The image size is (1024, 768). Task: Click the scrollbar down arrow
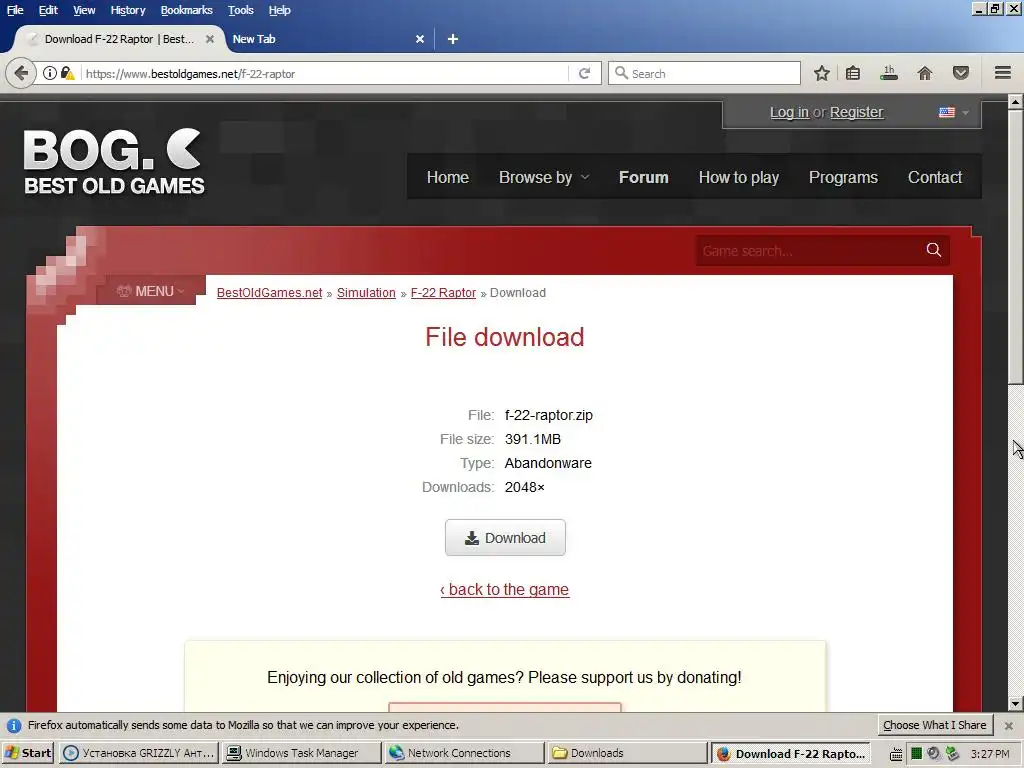tap(1016, 704)
